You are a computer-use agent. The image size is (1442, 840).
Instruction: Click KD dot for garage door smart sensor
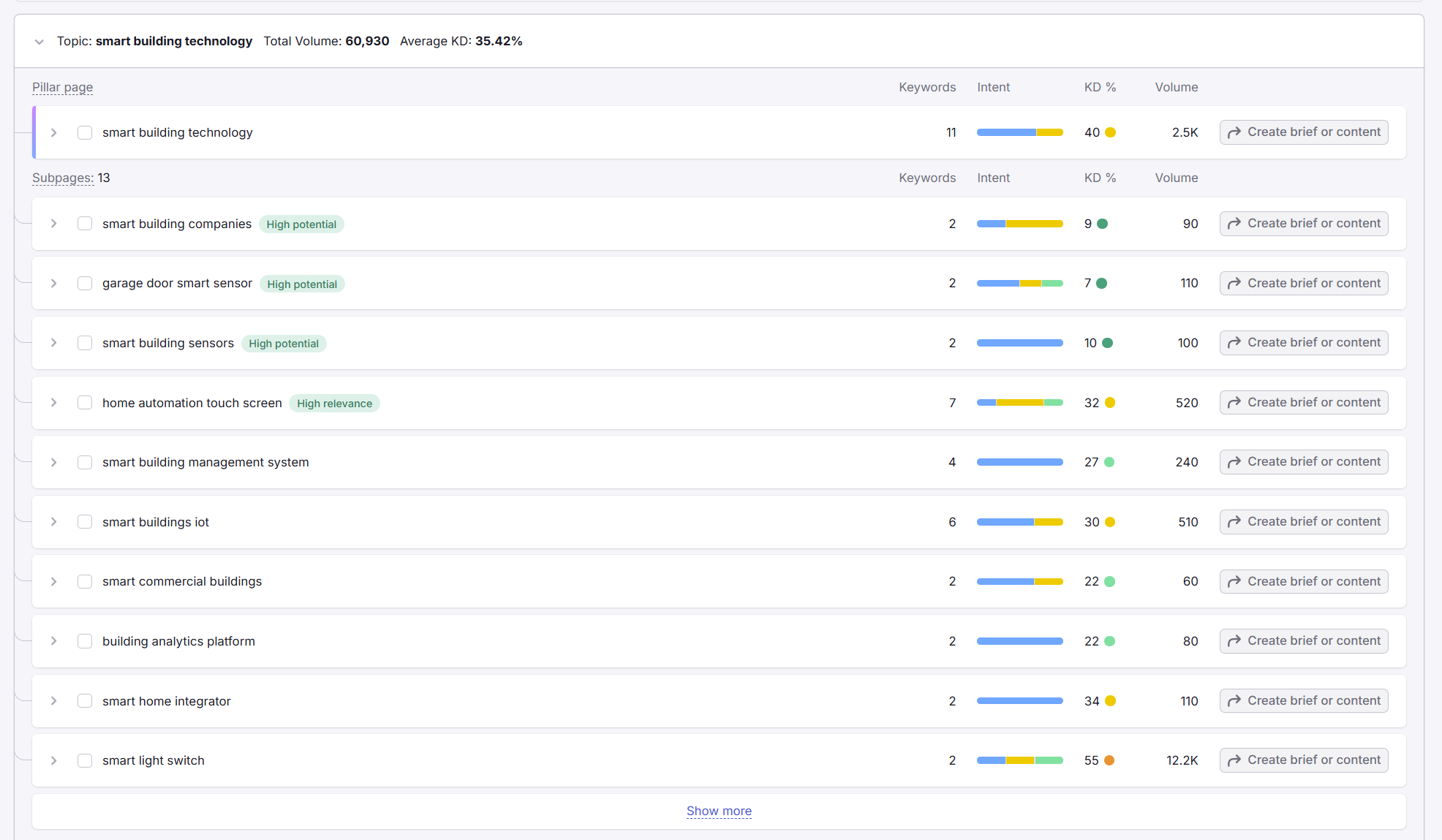(1102, 283)
